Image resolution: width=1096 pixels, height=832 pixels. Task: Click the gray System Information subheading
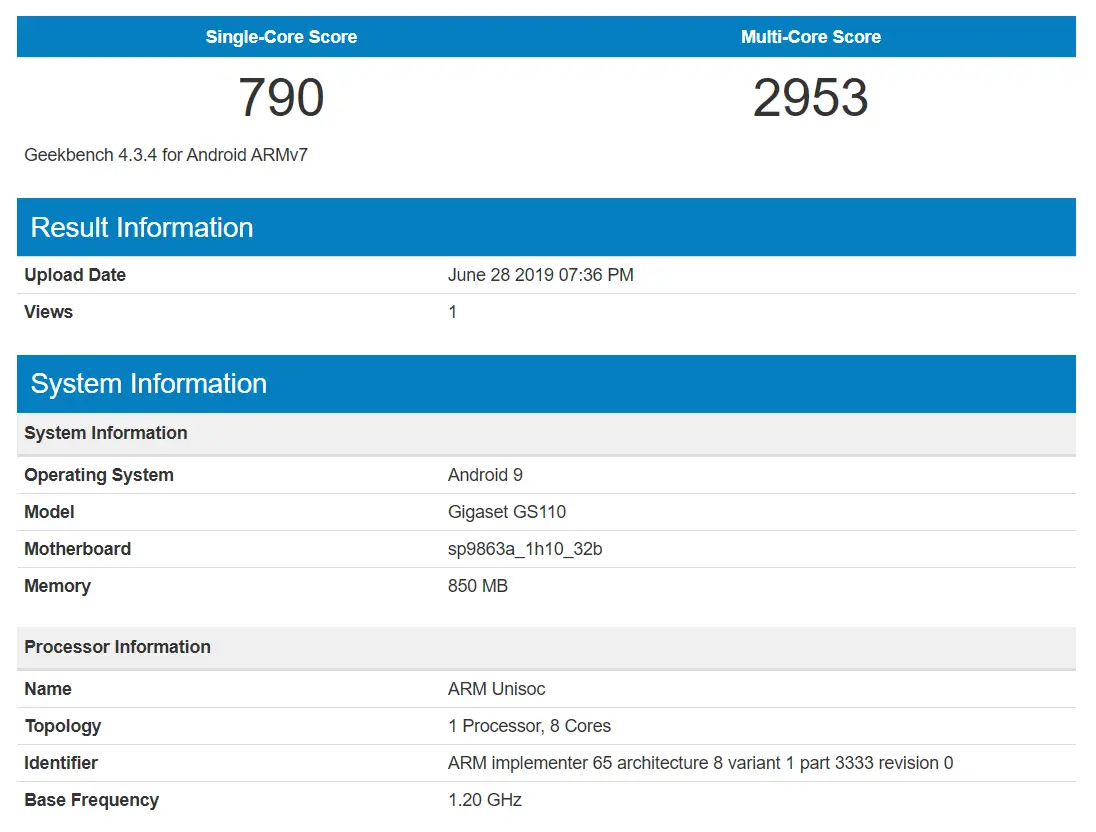click(106, 433)
